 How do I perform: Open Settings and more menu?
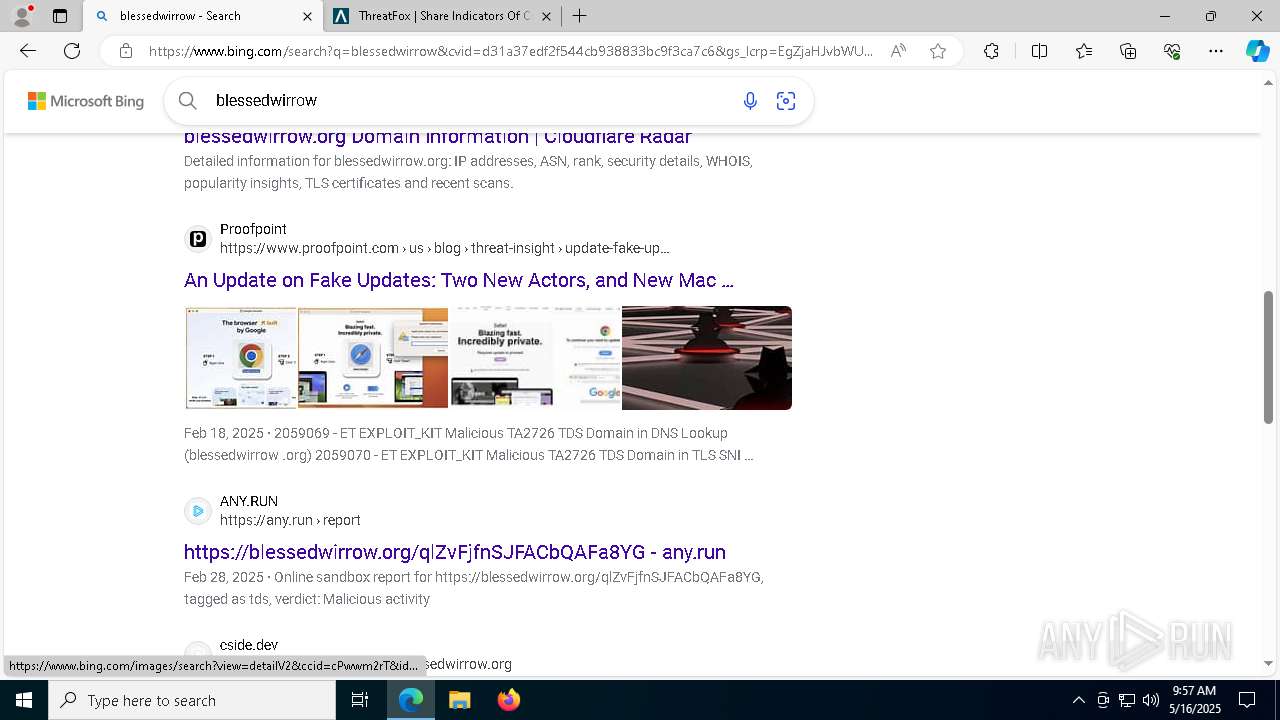[x=1216, y=51]
